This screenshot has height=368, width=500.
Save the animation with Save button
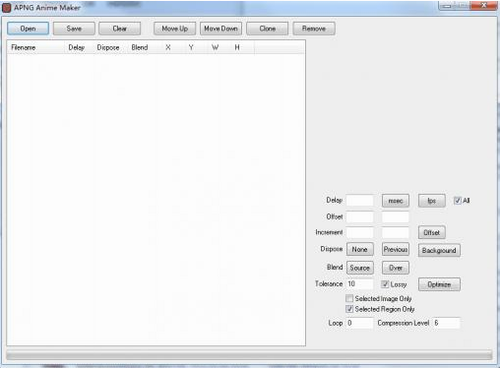[x=74, y=29]
